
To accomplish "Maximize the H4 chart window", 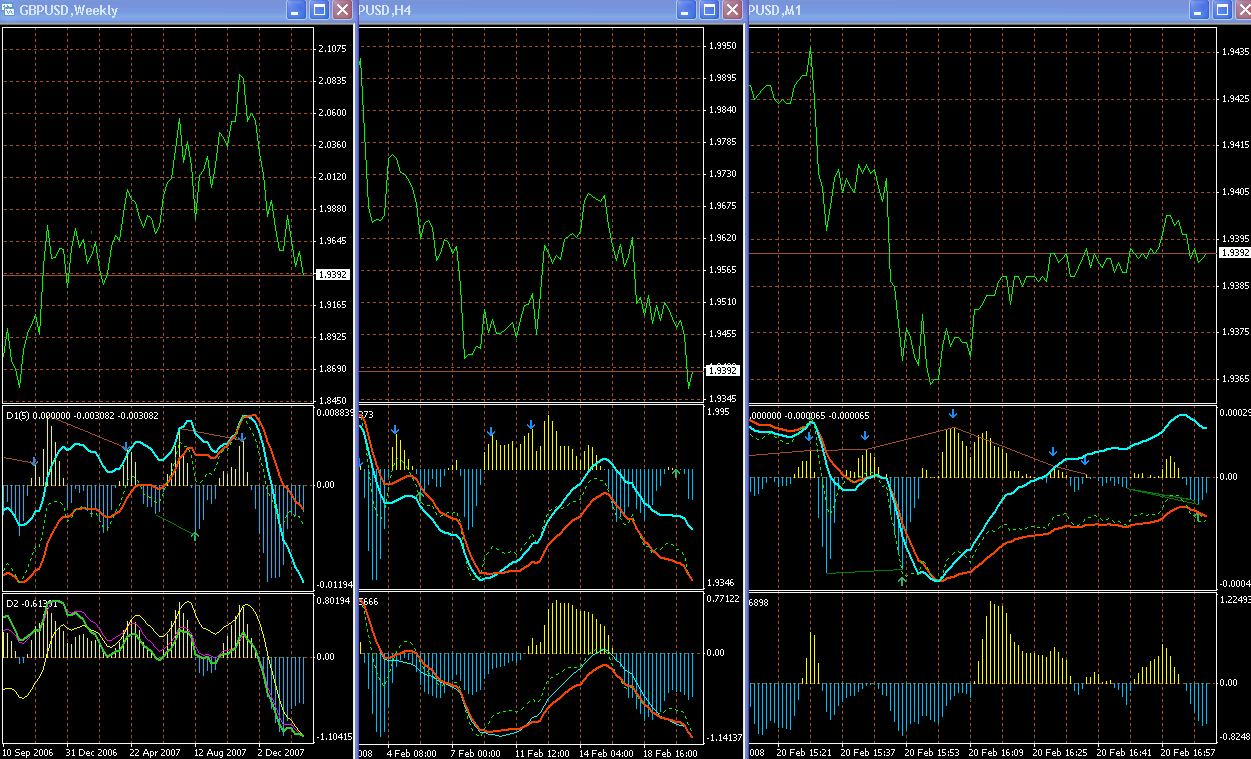I will [709, 10].
